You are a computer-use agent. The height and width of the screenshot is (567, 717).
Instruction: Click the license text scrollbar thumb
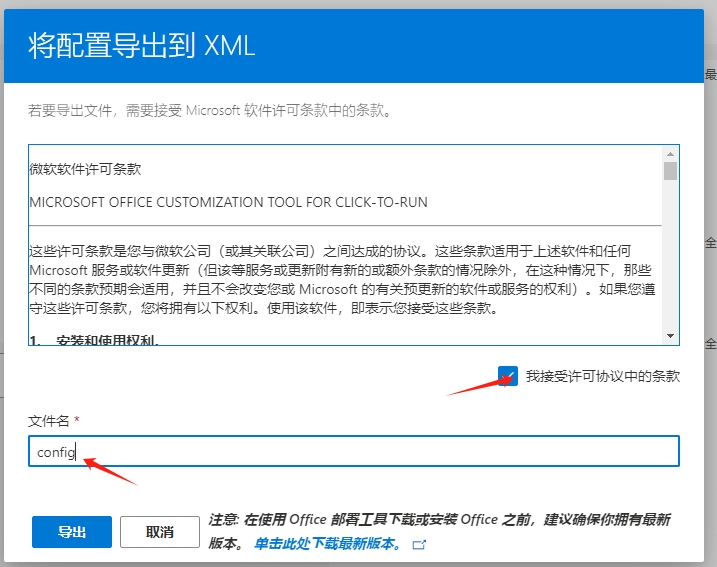click(670, 170)
